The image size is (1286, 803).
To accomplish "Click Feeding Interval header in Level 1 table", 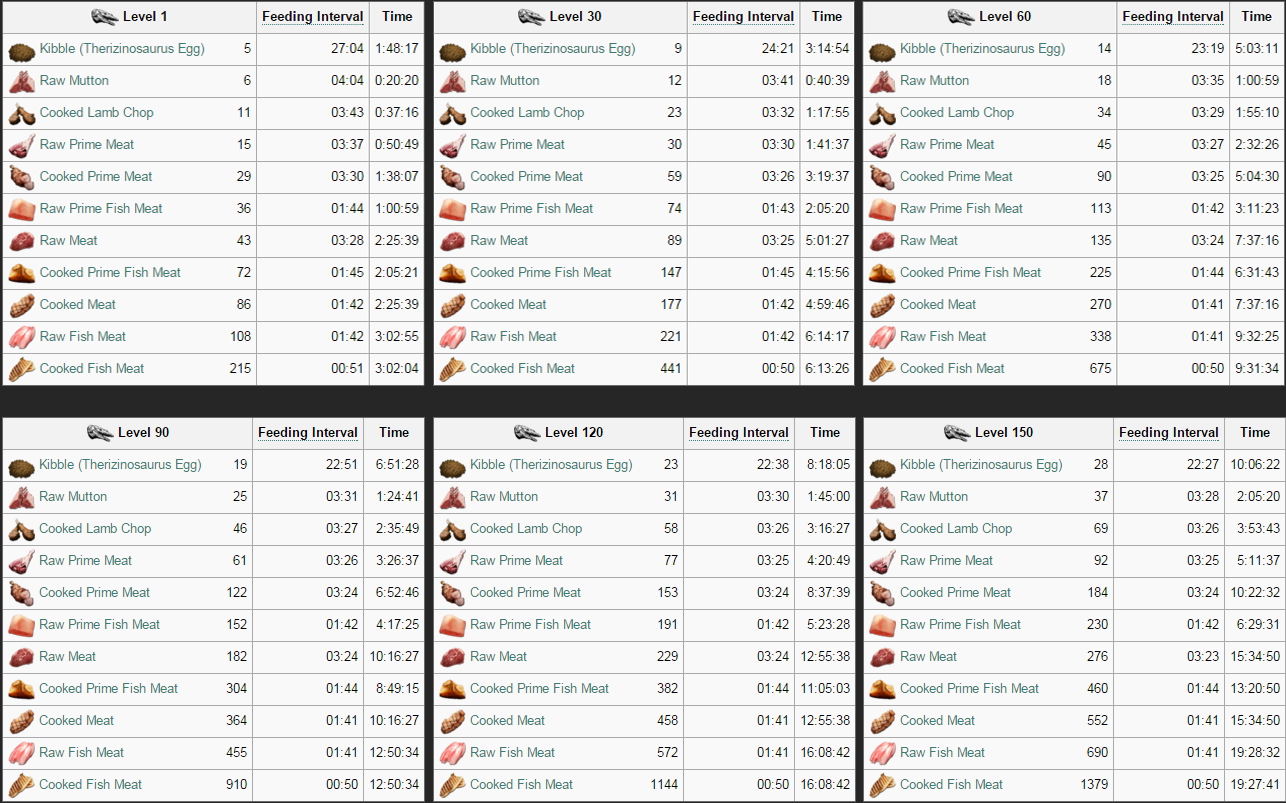I will point(312,17).
